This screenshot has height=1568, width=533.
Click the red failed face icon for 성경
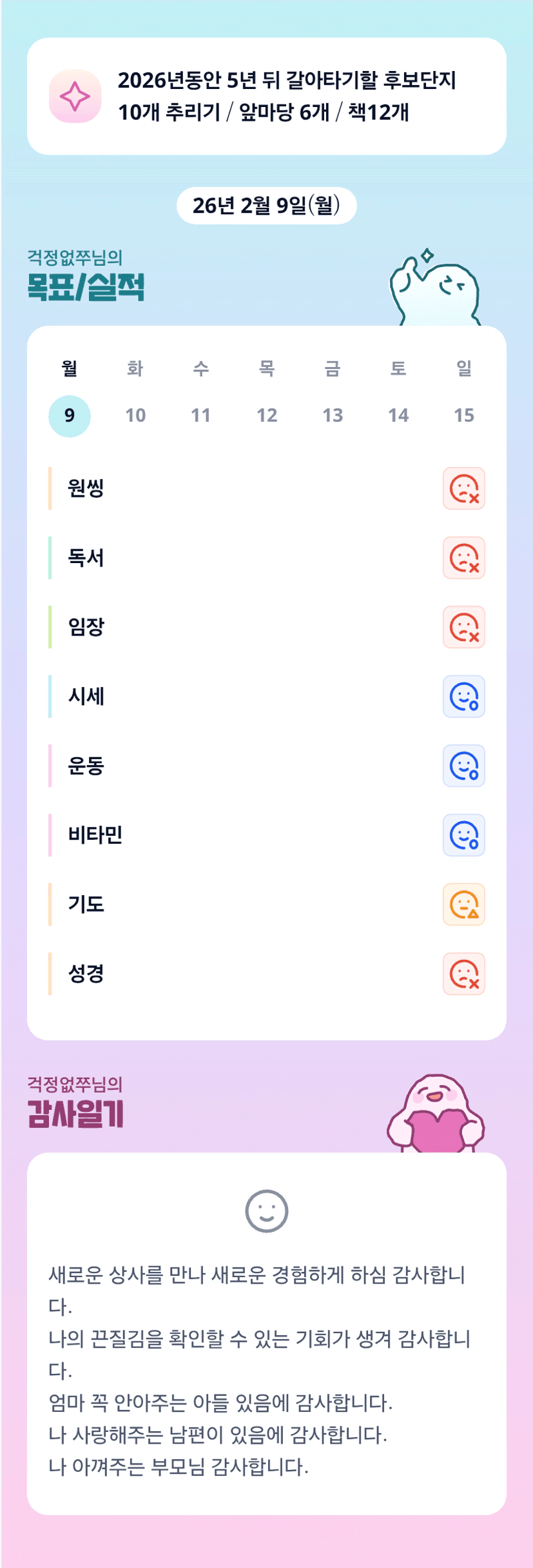463,974
